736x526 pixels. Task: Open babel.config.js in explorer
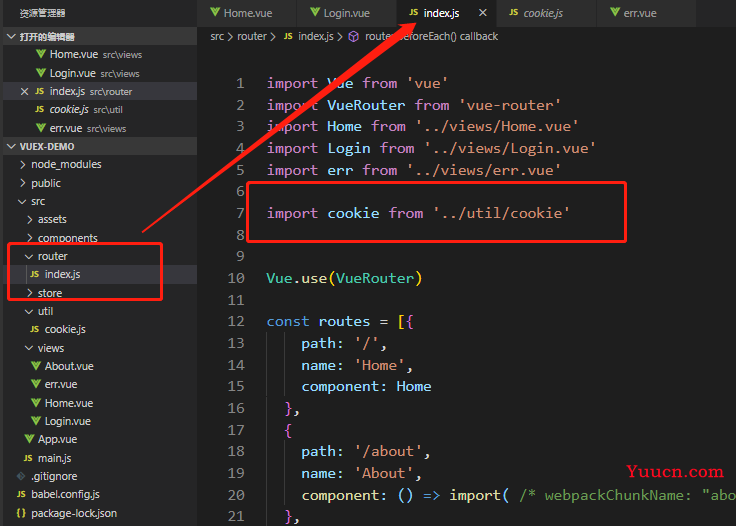pyautogui.click(x=100, y=495)
